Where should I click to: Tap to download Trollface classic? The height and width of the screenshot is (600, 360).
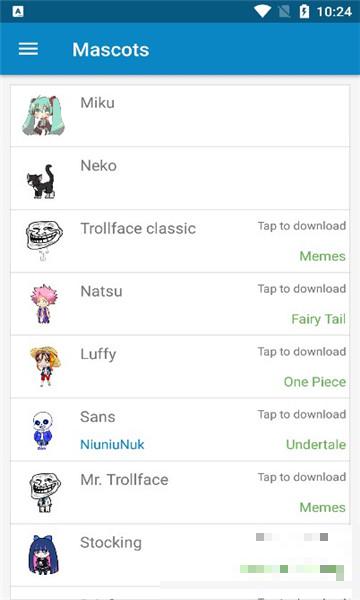(301, 226)
